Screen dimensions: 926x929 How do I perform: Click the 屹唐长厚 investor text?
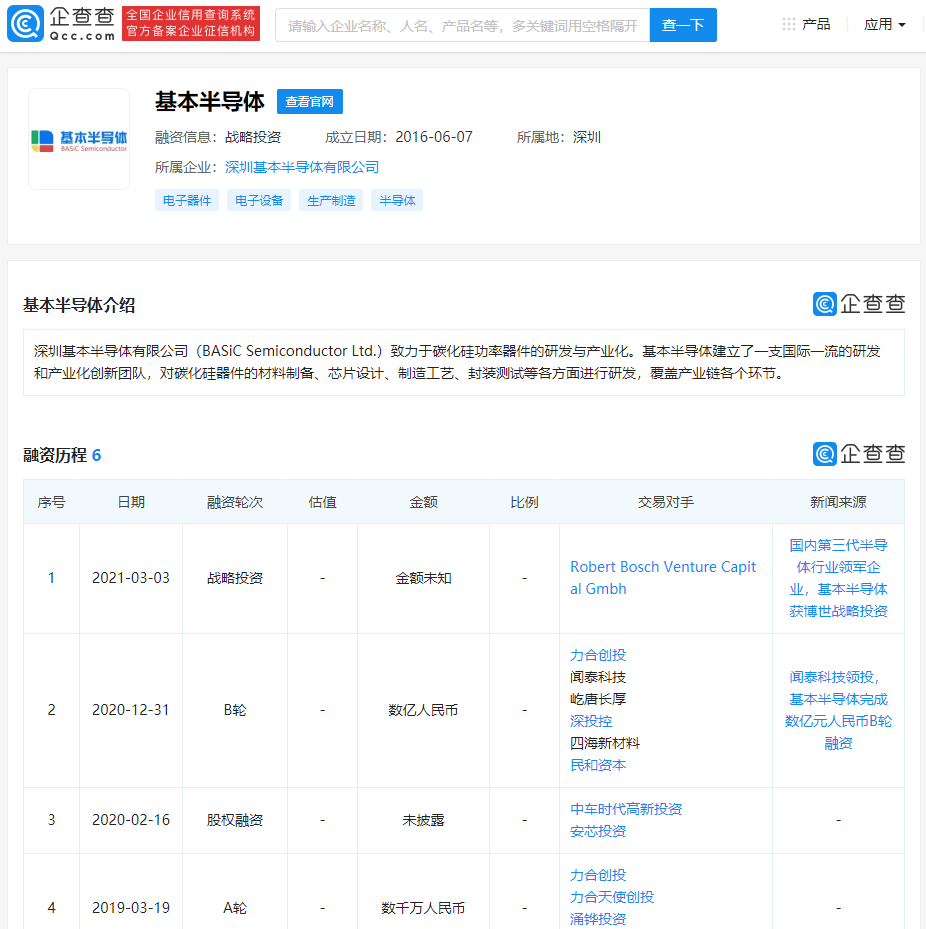tap(598, 699)
